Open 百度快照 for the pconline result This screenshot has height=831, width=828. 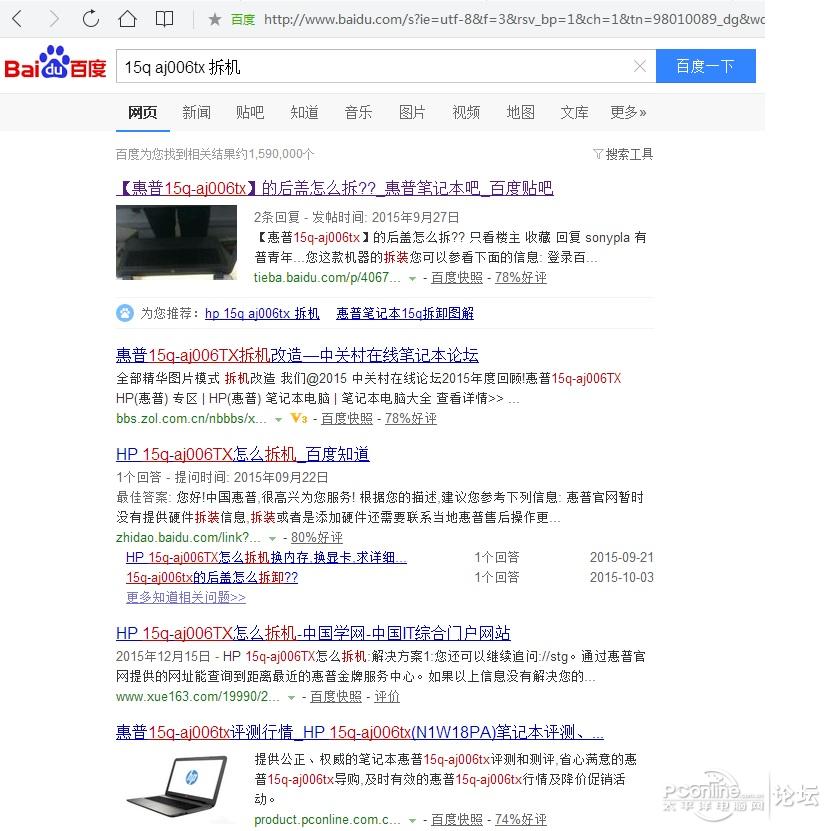pos(457,820)
